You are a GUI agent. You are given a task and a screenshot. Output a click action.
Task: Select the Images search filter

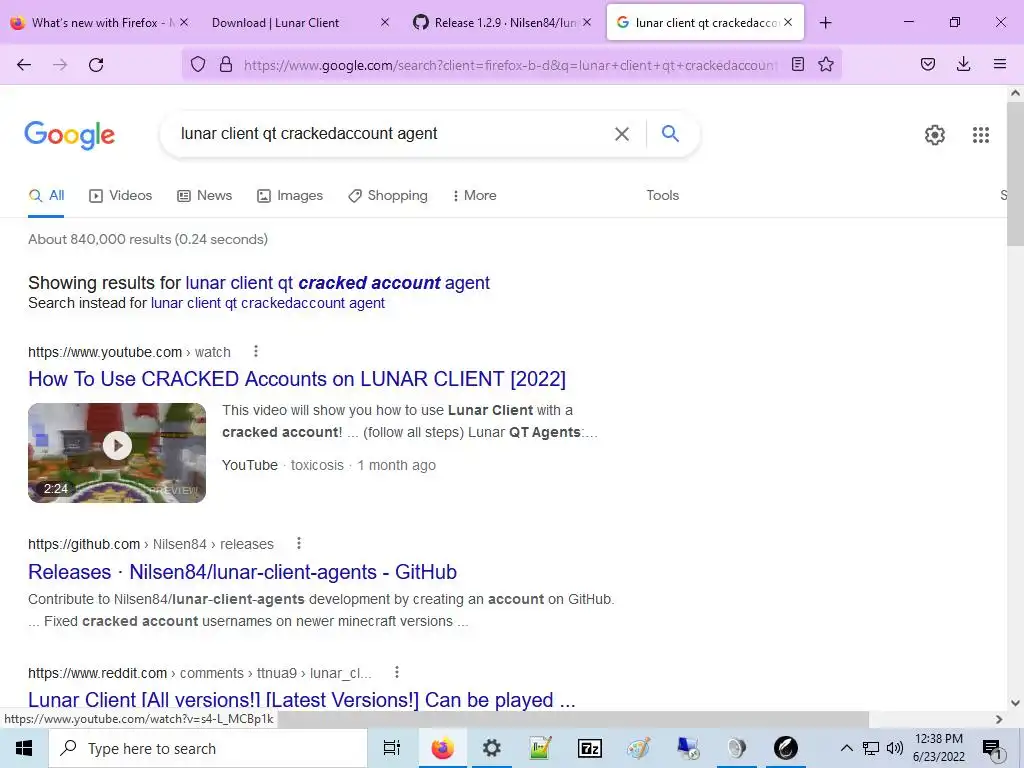click(x=290, y=195)
